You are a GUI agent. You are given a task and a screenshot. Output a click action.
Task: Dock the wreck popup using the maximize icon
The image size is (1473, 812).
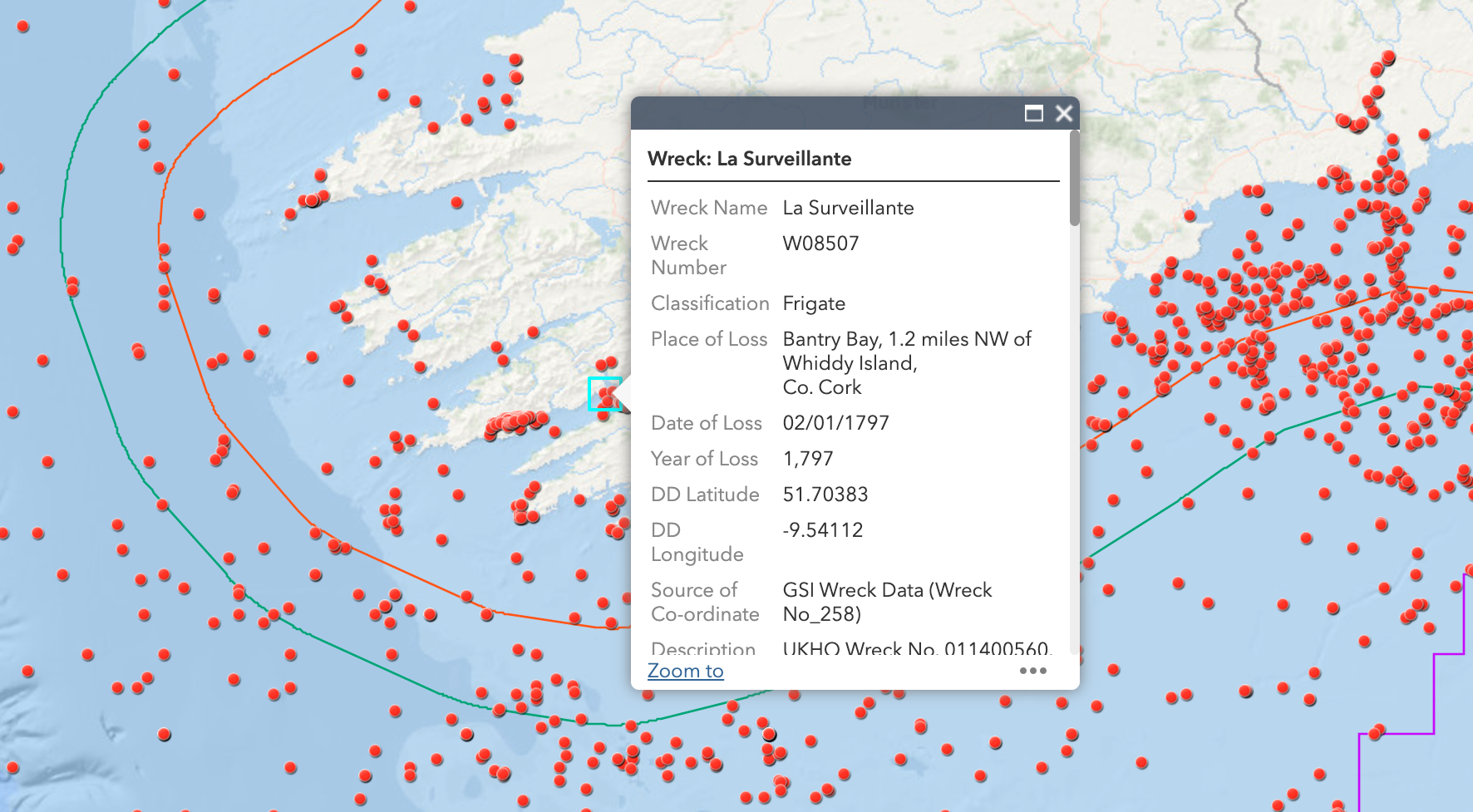pyautogui.click(x=1033, y=114)
